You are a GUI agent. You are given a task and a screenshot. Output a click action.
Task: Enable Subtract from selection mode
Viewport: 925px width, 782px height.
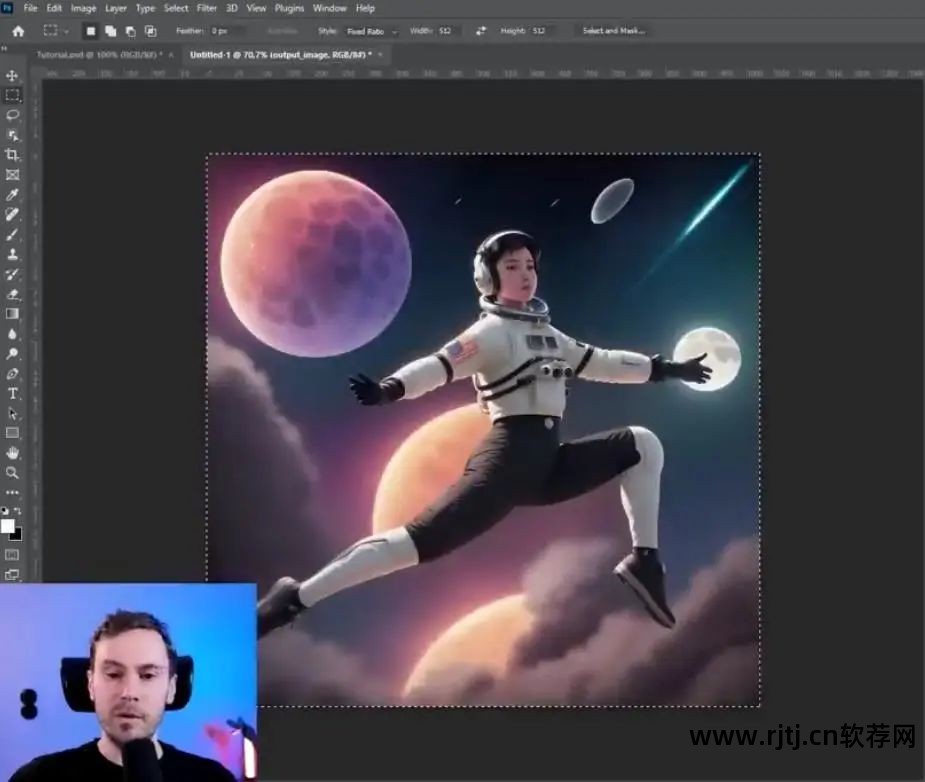click(130, 31)
